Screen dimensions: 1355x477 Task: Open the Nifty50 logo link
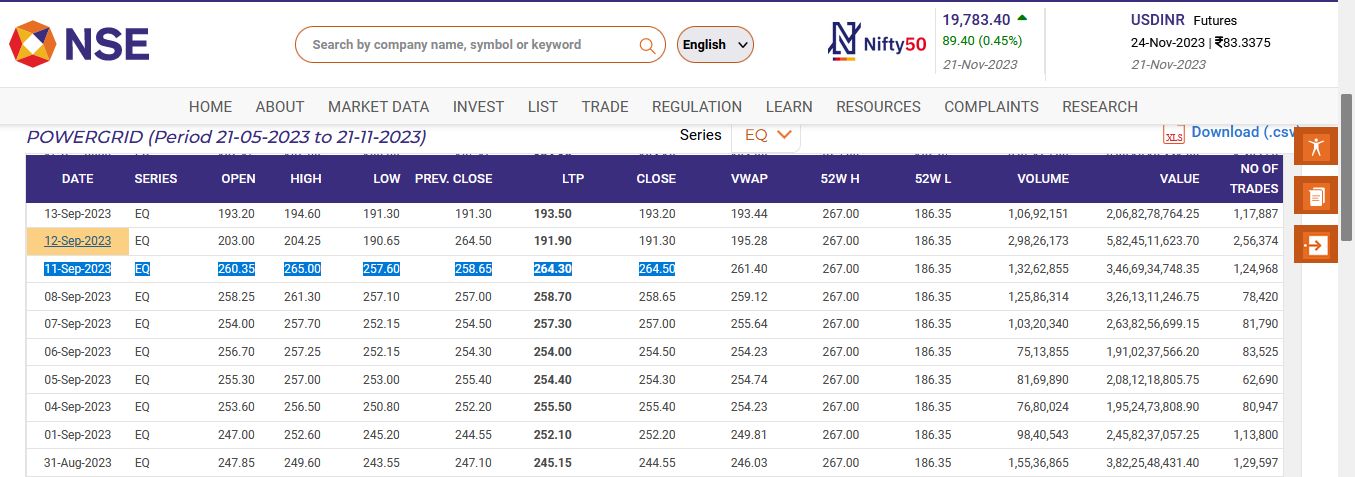pos(878,41)
